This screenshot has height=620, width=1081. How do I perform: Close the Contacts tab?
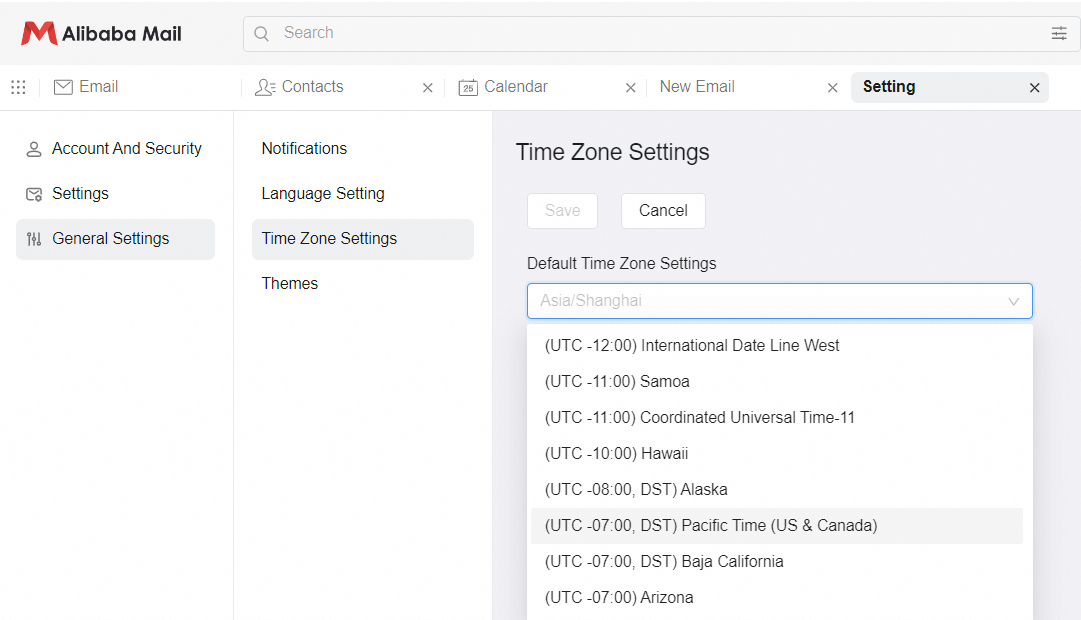point(428,88)
